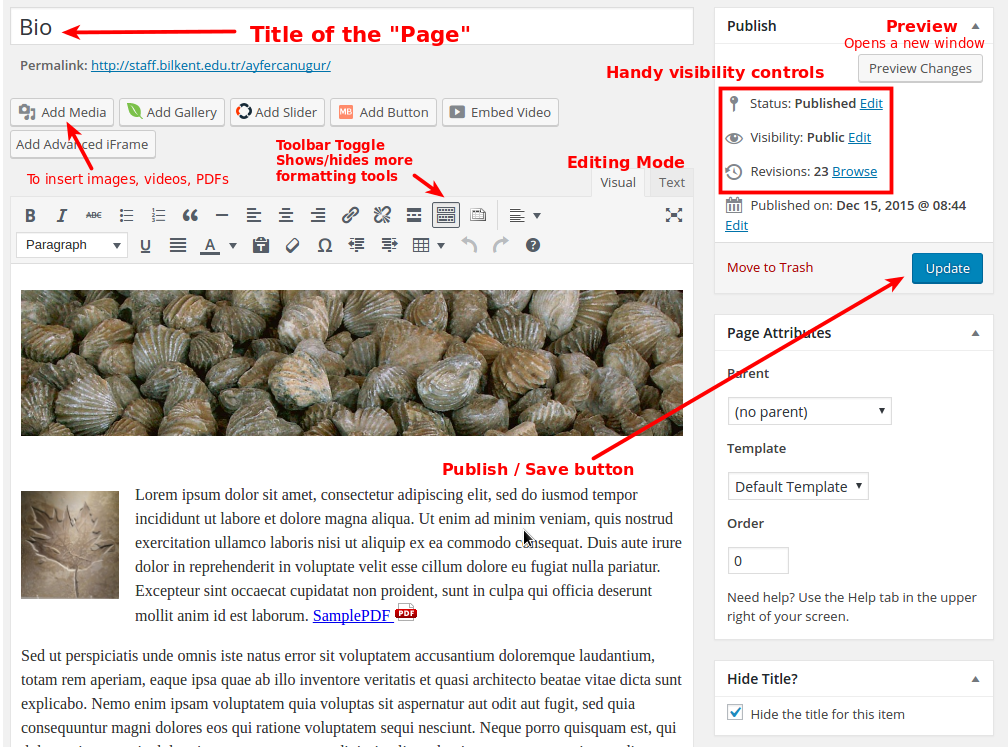This screenshot has height=747, width=1008.
Task: Click the Add Gallery button
Action: 172,112
